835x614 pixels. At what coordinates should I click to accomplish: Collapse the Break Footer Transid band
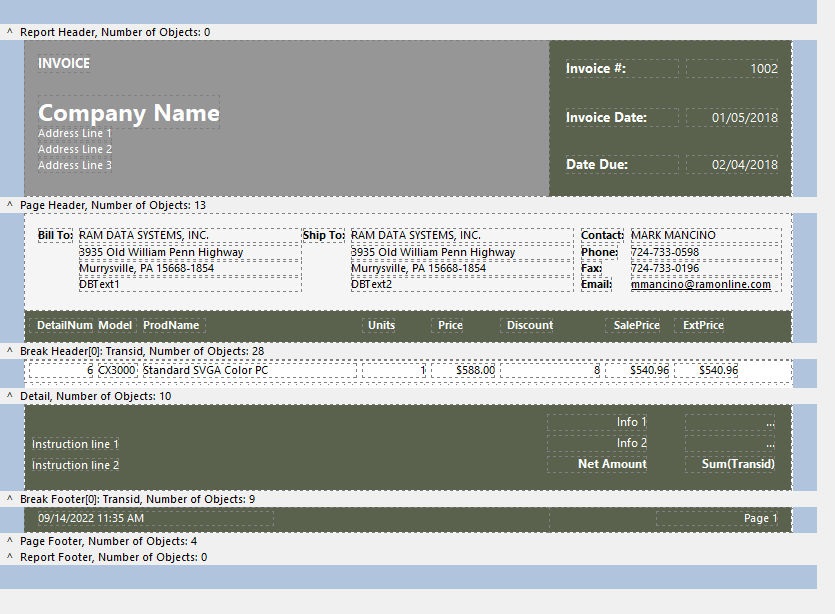[x=10, y=499]
